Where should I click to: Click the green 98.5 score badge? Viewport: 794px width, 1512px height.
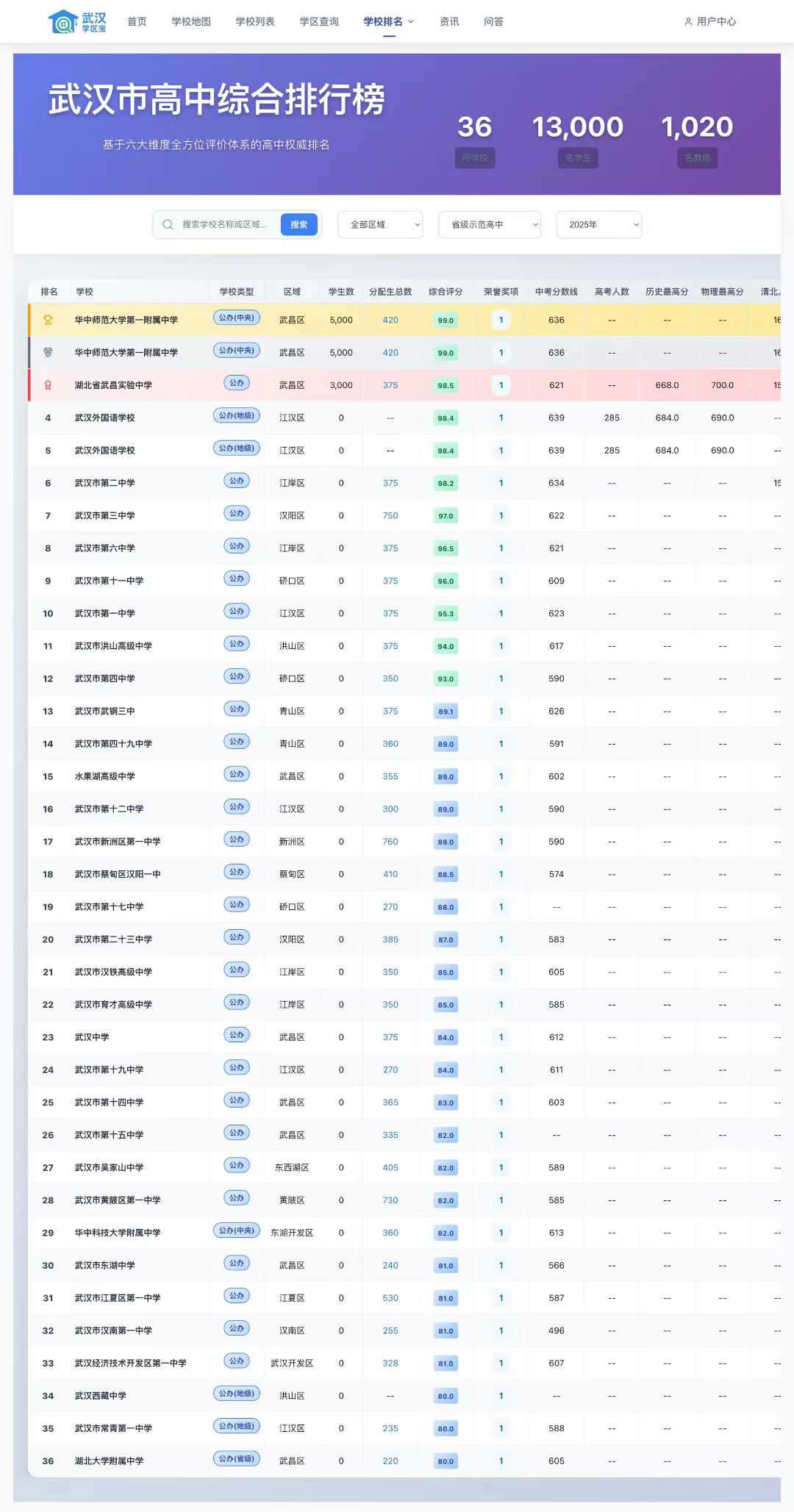pos(446,386)
